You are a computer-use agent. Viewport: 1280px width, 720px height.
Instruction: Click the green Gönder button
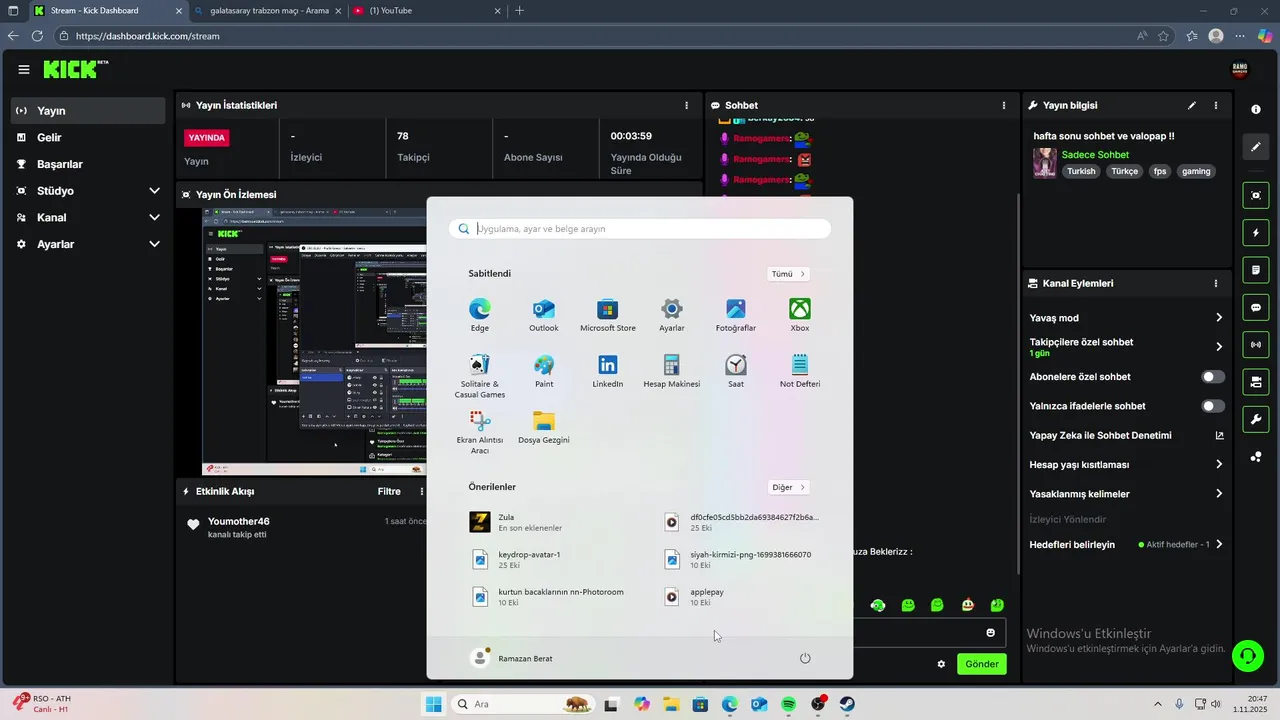coord(981,664)
